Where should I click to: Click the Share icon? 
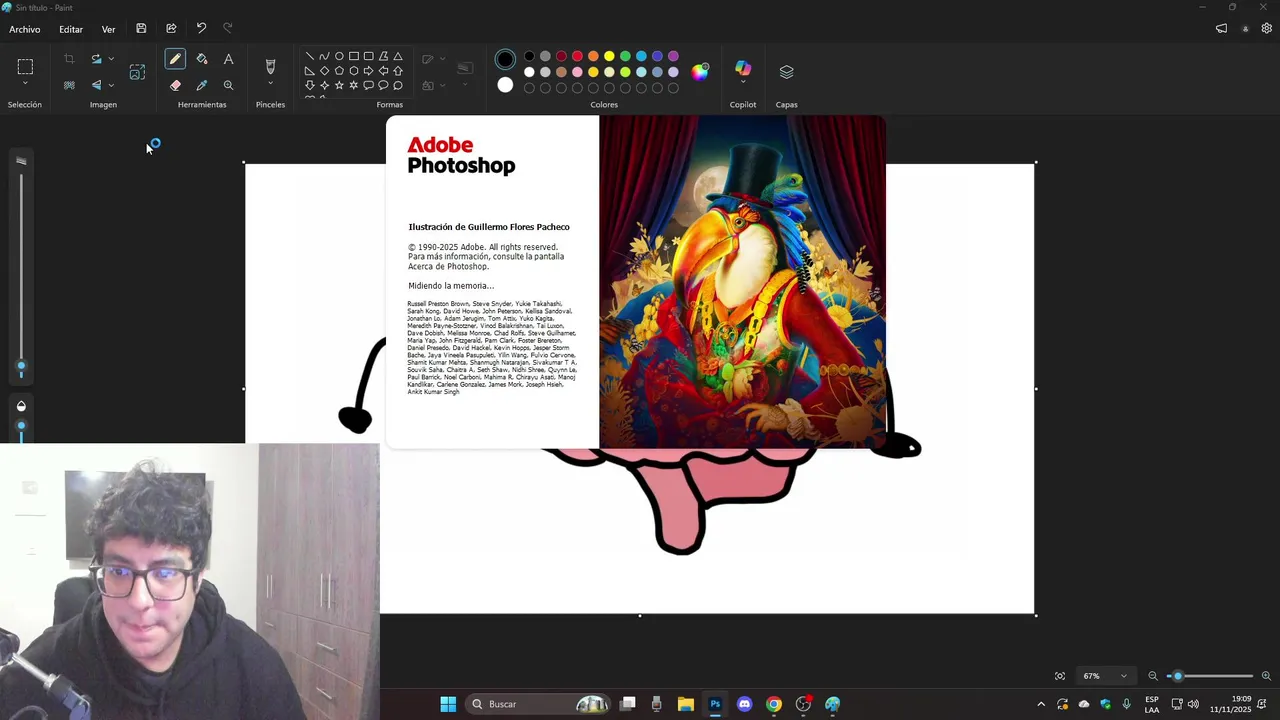pos(171,29)
